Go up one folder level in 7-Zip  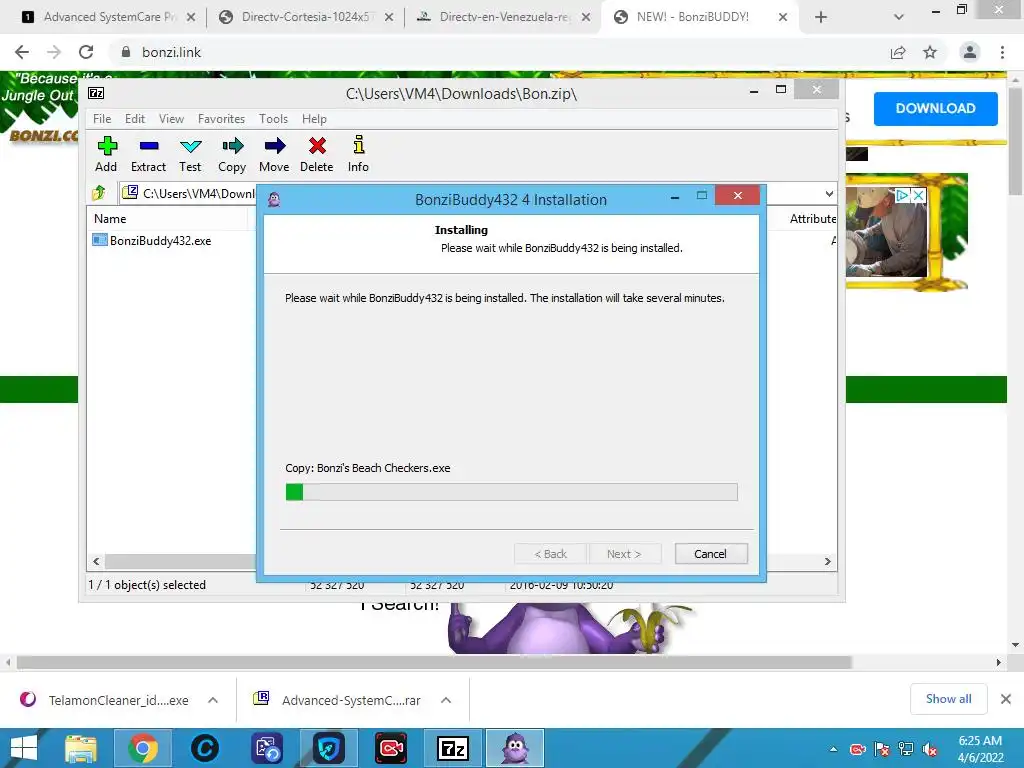(99, 193)
